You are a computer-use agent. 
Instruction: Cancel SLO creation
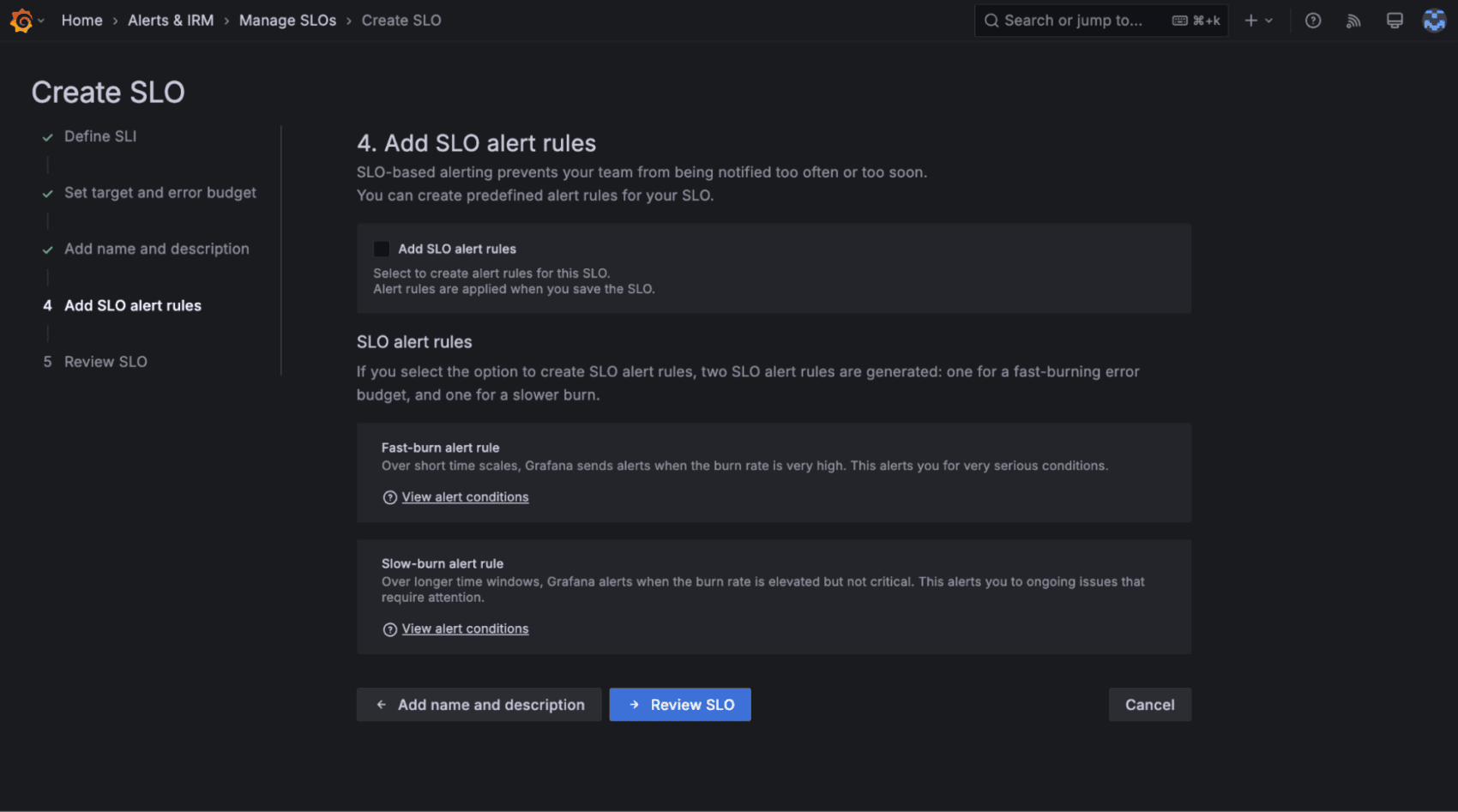click(1150, 705)
